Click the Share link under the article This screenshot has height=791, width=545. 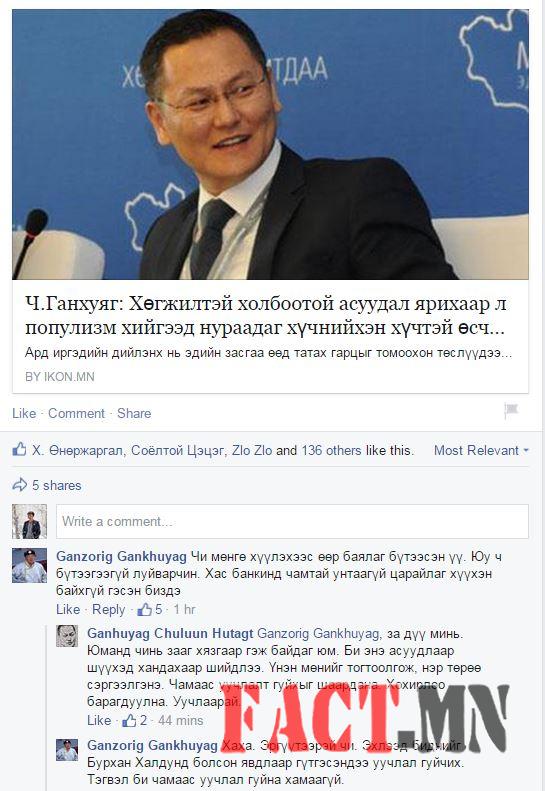(134, 413)
